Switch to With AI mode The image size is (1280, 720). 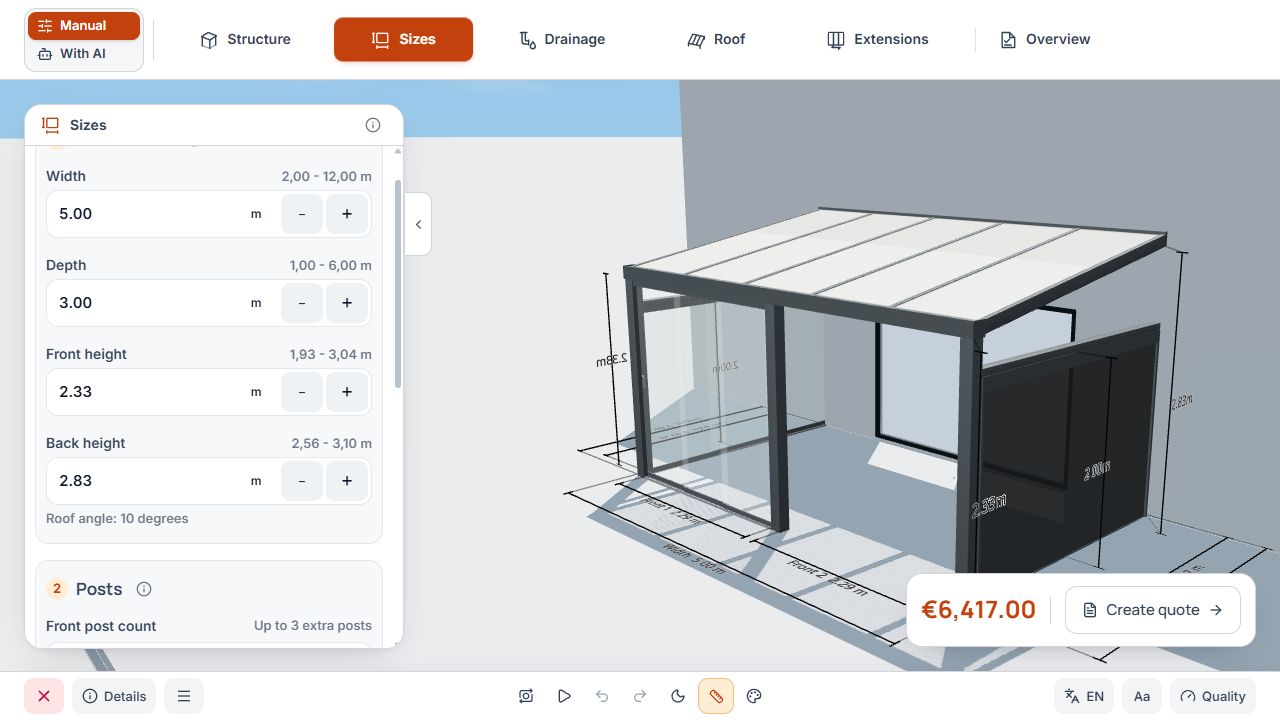(84, 54)
